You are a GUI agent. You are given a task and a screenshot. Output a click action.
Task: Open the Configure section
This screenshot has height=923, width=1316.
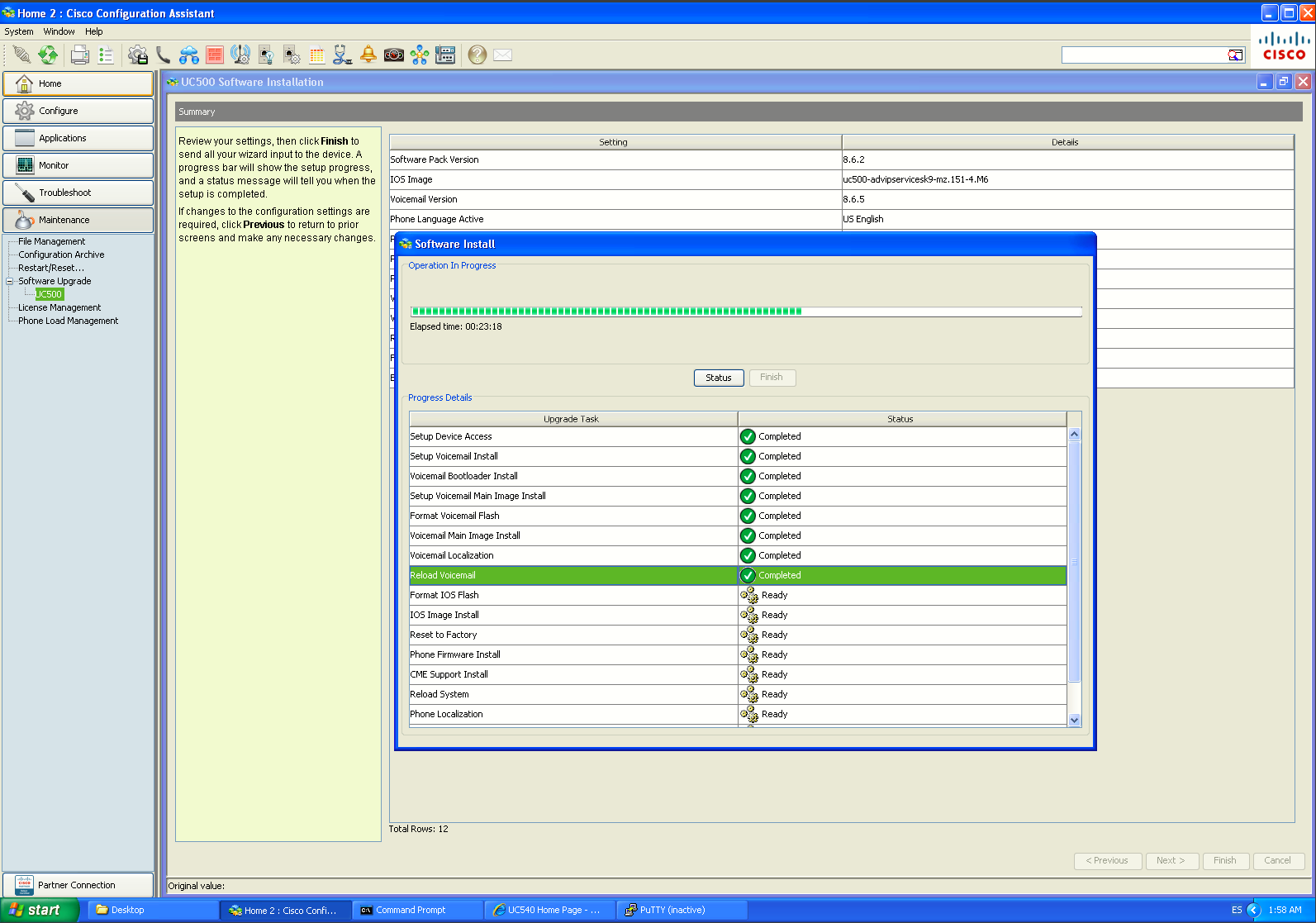[78, 111]
